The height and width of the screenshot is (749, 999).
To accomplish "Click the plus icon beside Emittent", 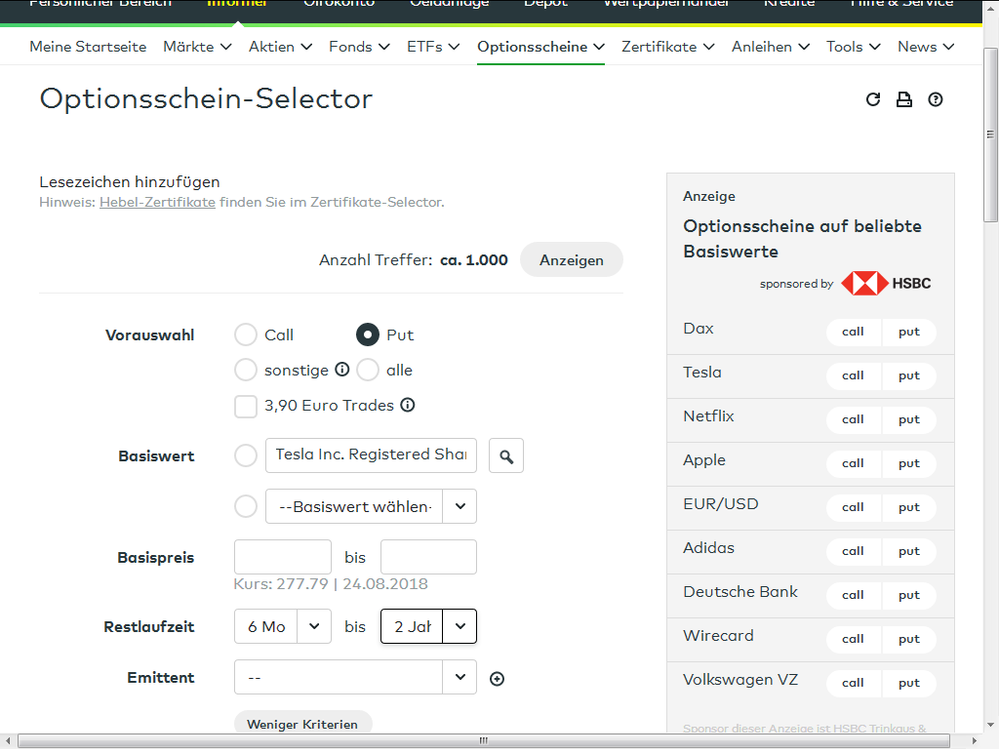I will point(497,678).
